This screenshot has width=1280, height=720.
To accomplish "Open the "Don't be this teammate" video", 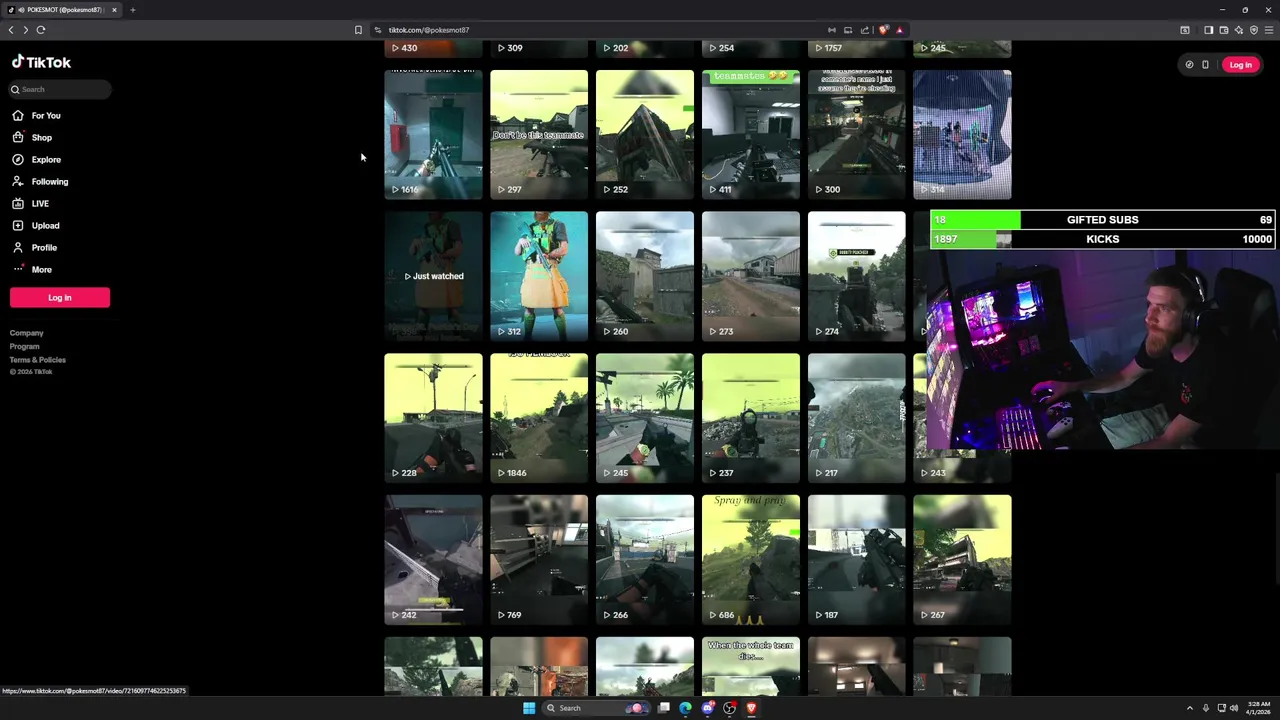I will 539,135.
